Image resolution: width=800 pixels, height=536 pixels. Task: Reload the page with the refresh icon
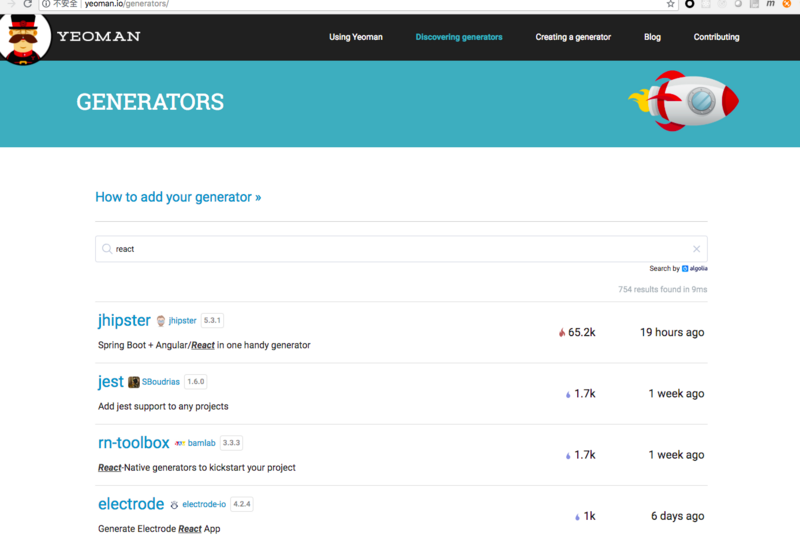click(x=28, y=4)
